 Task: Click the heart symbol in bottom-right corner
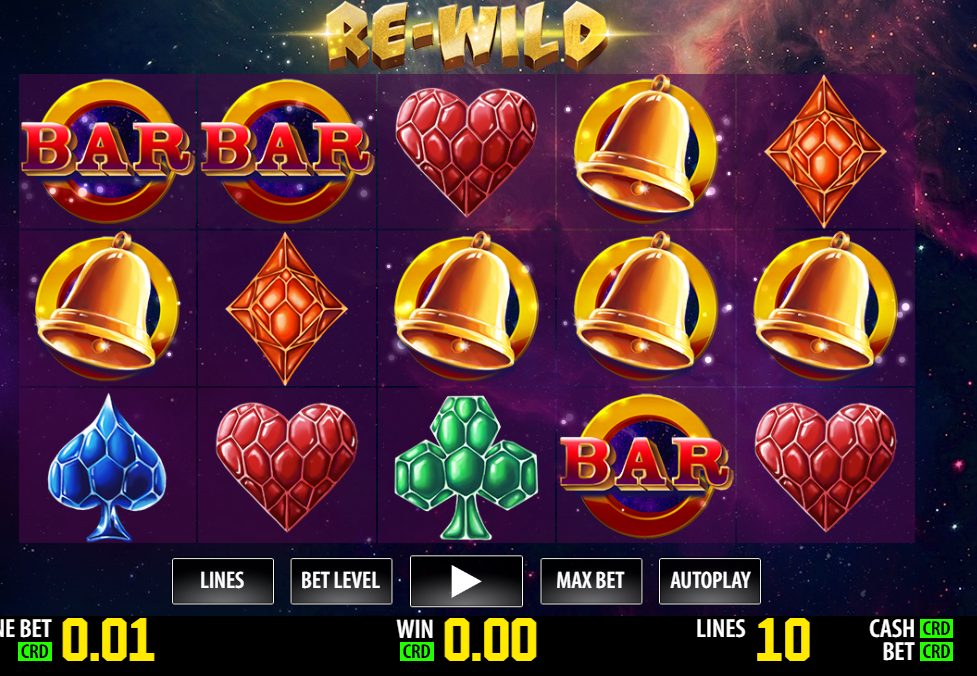(825, 467)
